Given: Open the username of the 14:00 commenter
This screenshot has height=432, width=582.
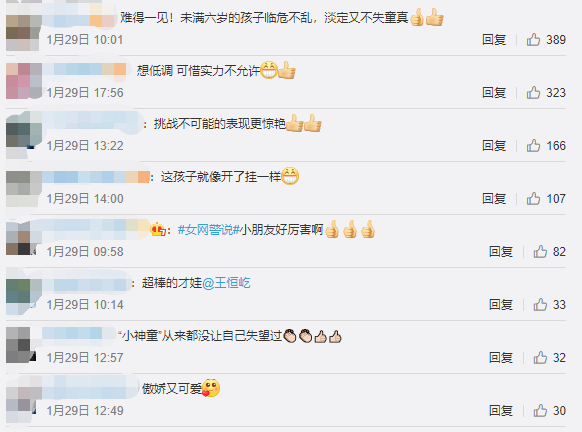Looking at the screenshot, I should (x=96, y=177).
